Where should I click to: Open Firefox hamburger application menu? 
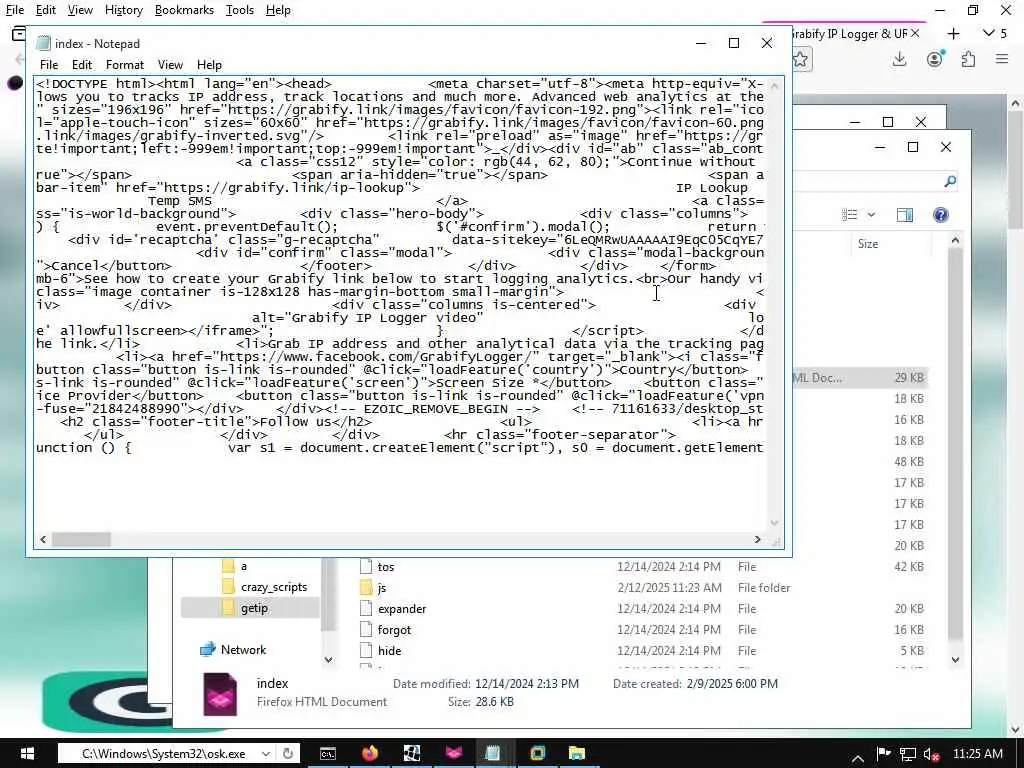1002,59
